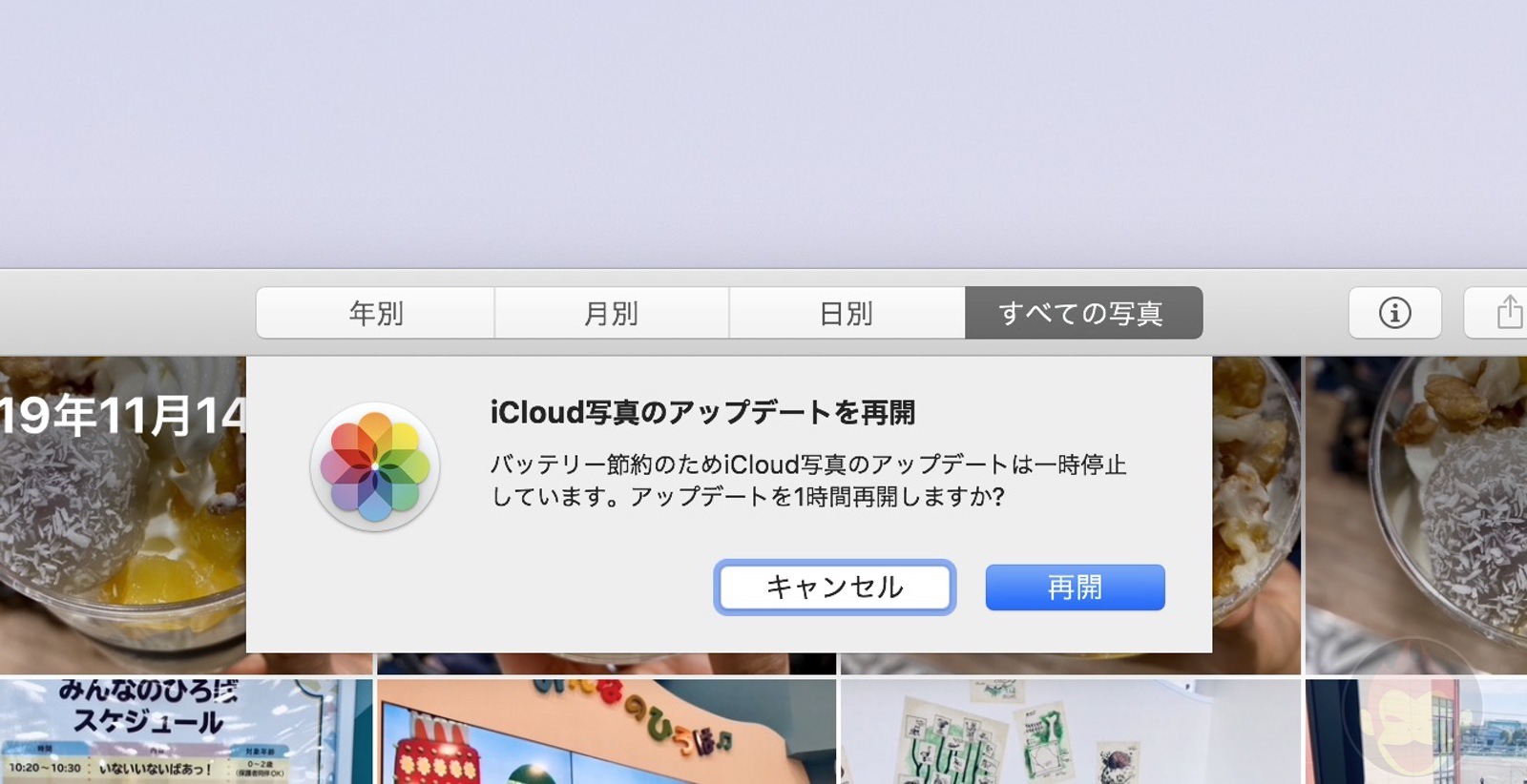Open the dessert cup photo beside the share icon

coord(1416,515)
